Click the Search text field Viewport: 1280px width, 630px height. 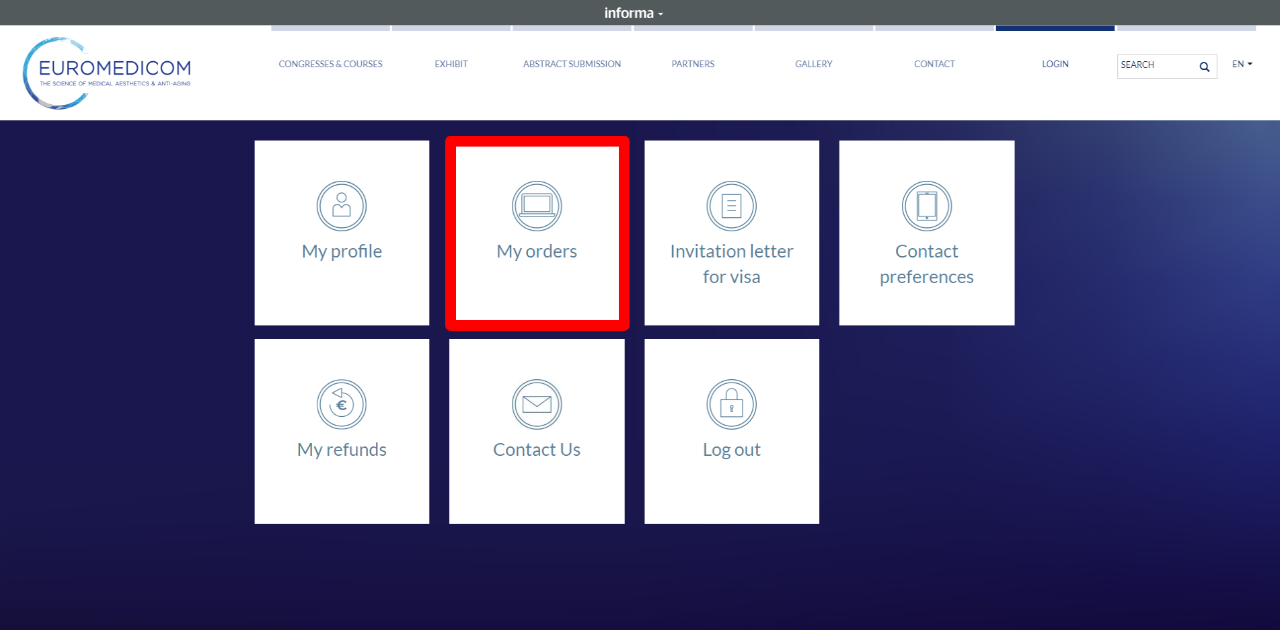tap(1155, 65)
